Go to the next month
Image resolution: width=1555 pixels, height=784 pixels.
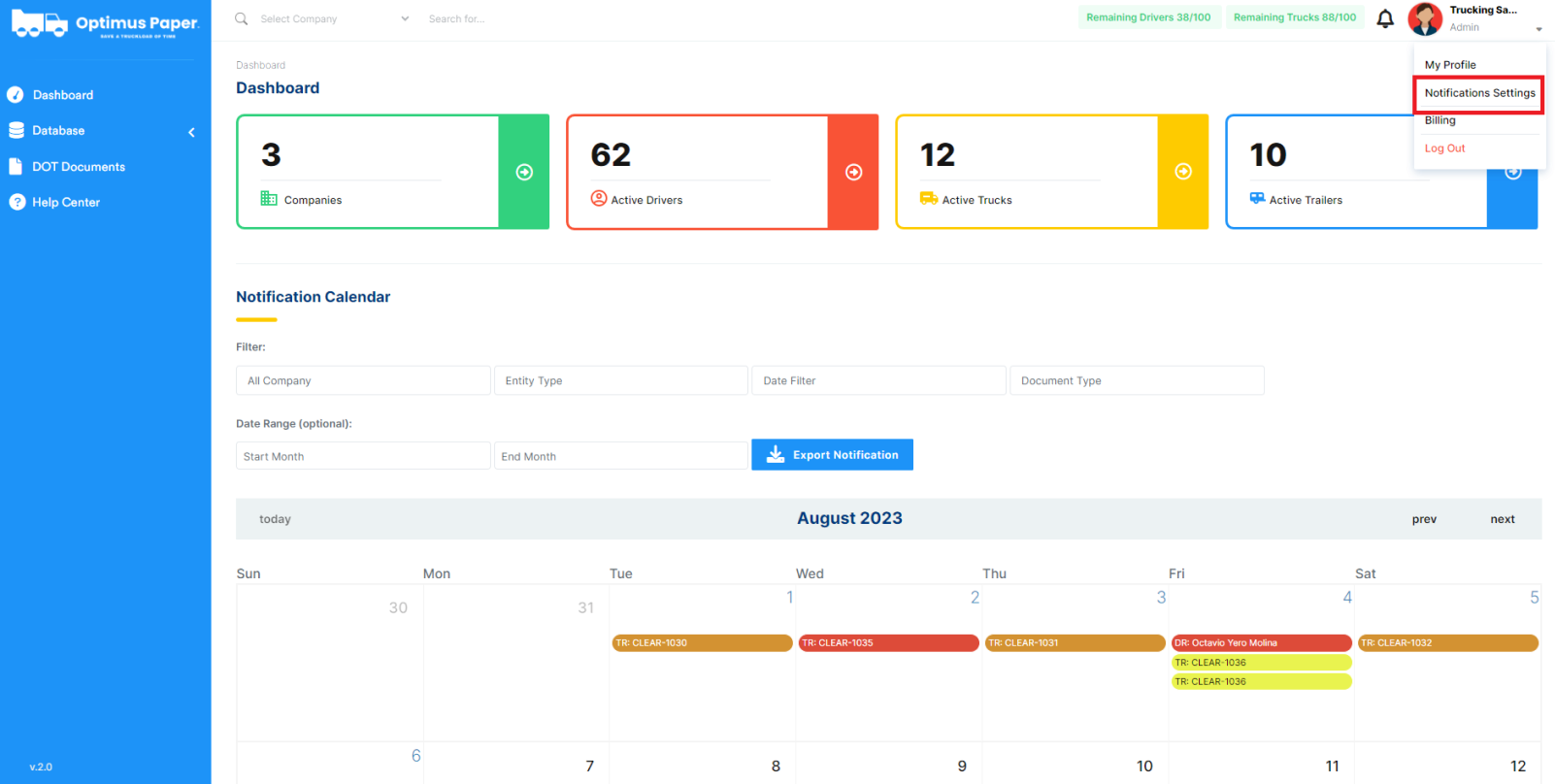1503,519
